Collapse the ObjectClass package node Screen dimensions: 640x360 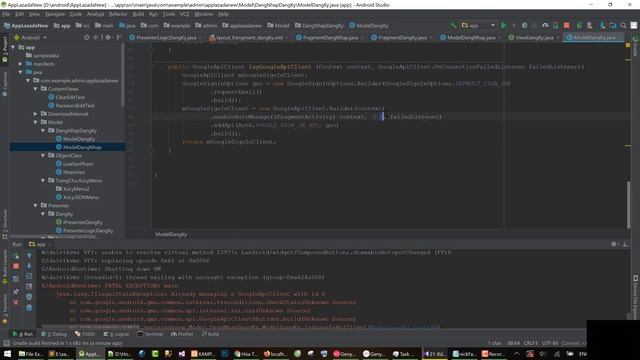[43, 156]
